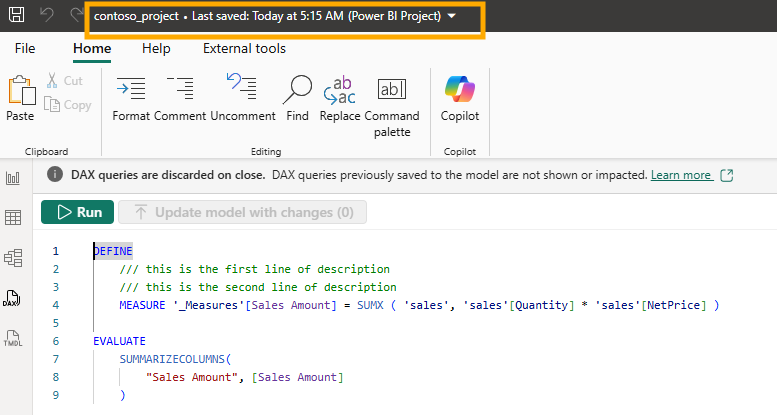Image resolution: width=777 pixels, height=415 pixels.
Task: Click the Undo arrow icon
Action: (x=47, y=14)
